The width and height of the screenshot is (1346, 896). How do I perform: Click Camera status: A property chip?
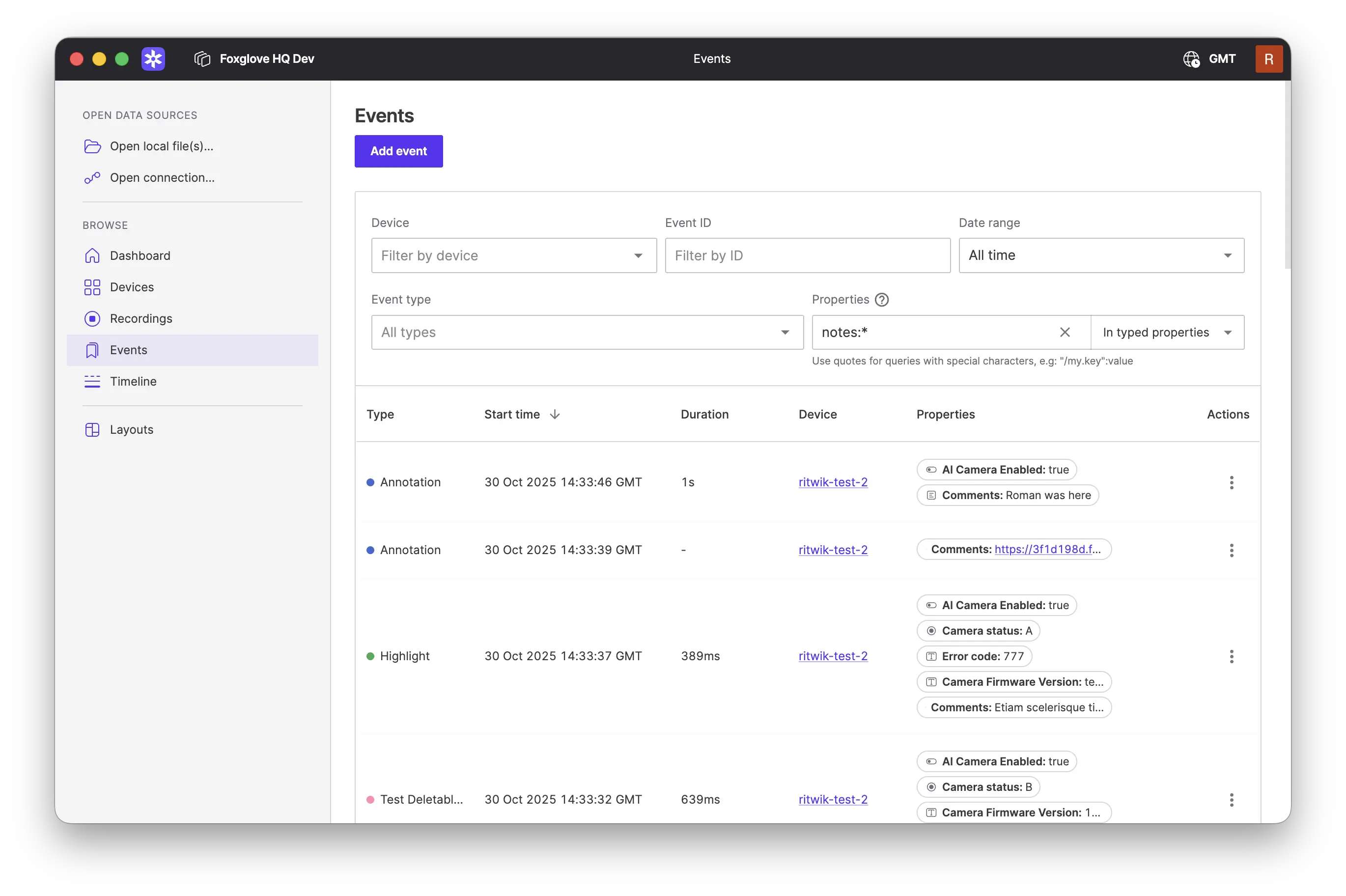point(978,631)
